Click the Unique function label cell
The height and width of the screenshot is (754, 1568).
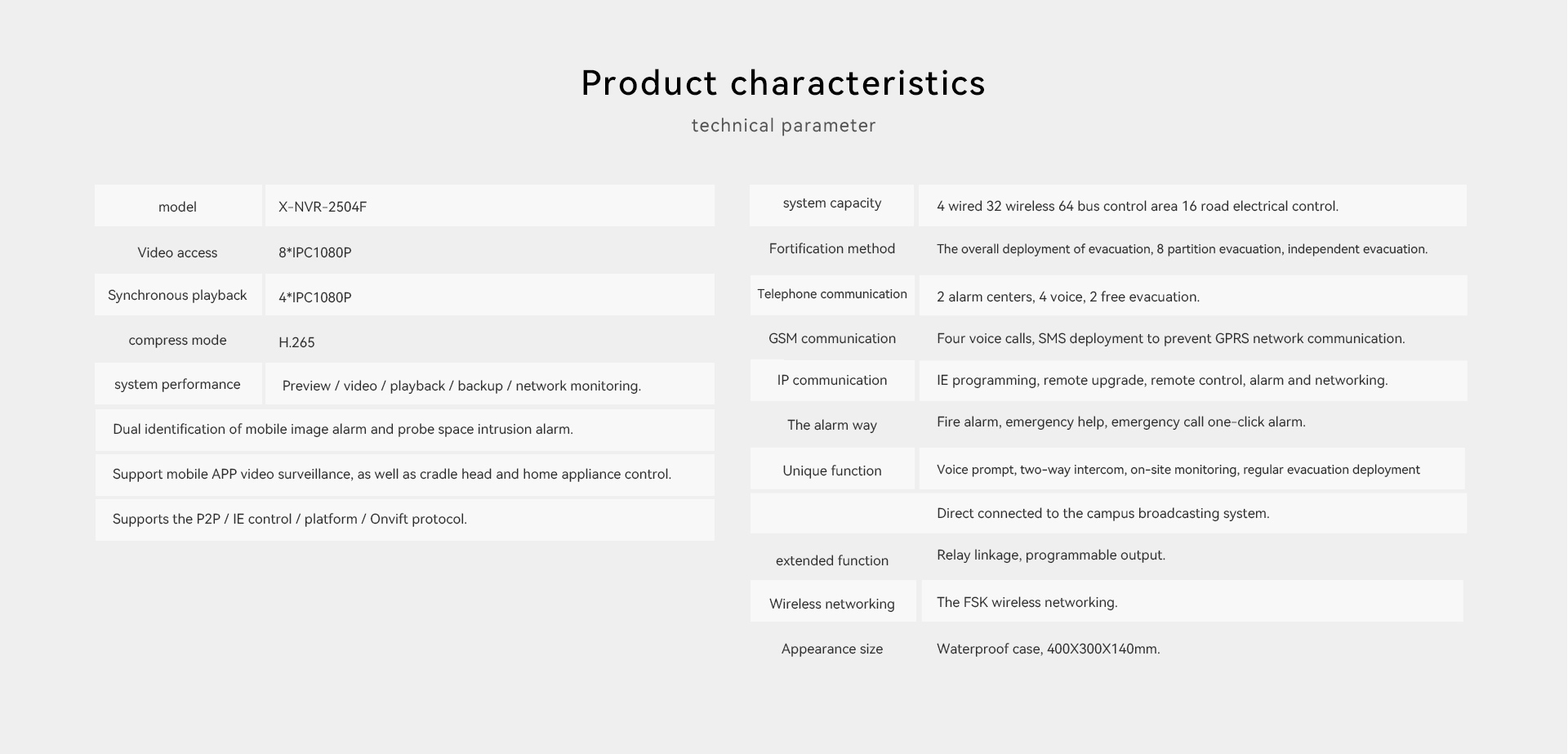coord(832,469)
